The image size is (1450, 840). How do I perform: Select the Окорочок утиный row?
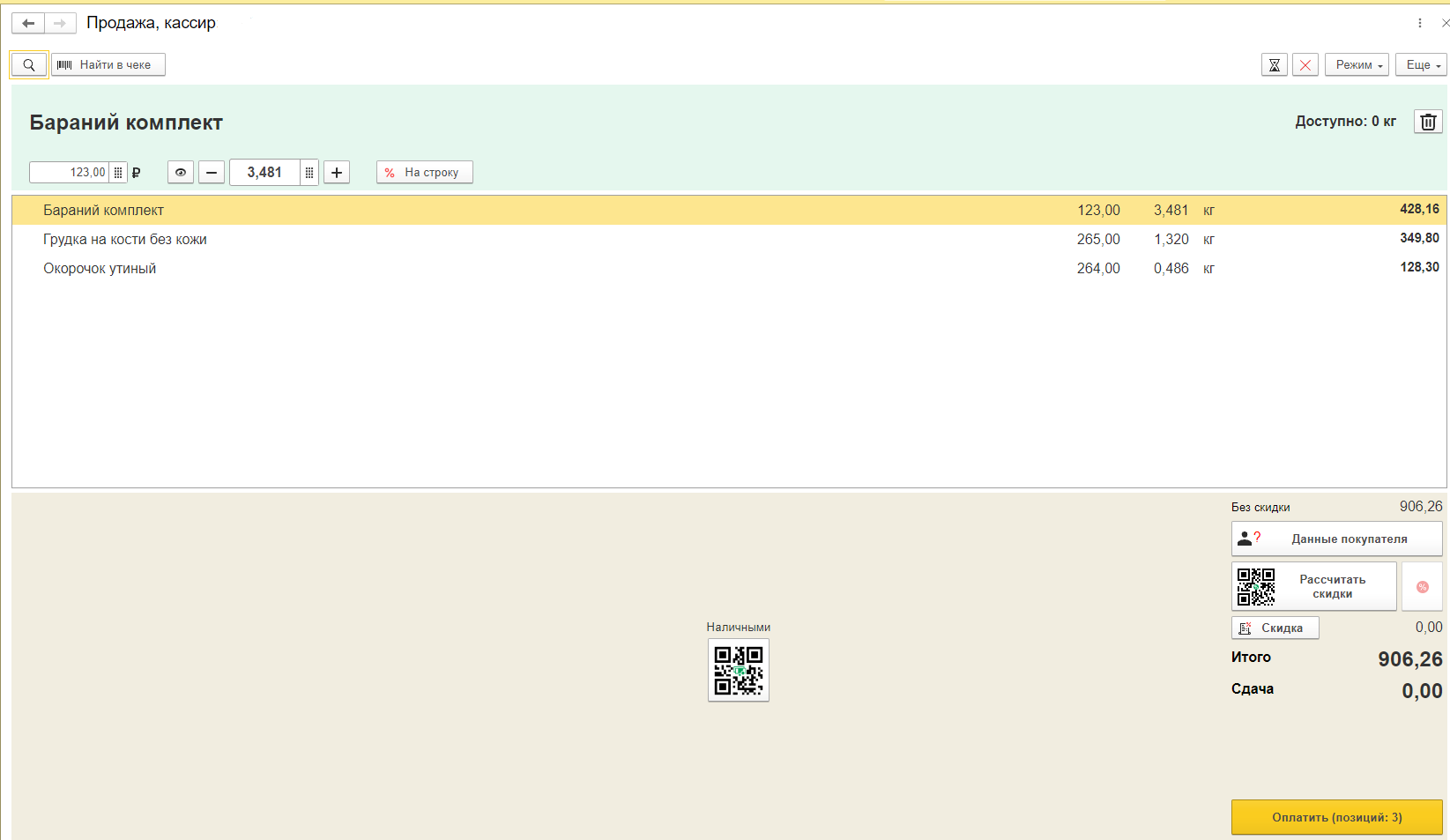click(100, 269)
